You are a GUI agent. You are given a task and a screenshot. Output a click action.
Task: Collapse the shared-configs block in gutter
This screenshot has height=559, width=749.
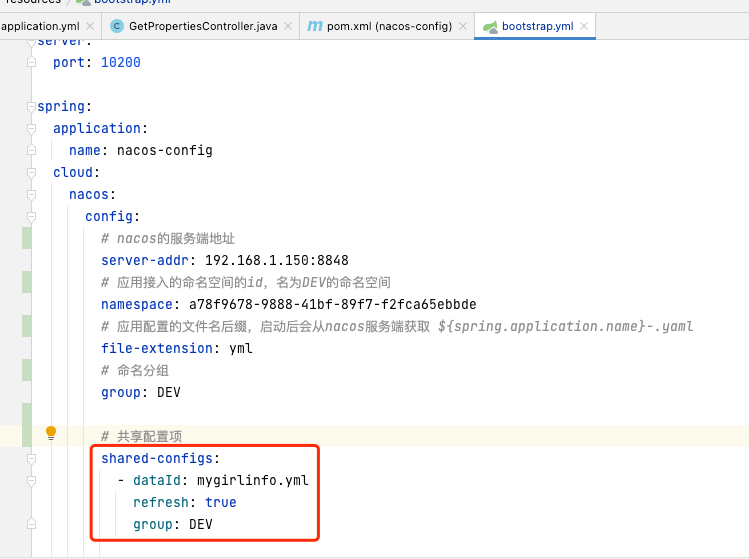[x=33, y=458]
